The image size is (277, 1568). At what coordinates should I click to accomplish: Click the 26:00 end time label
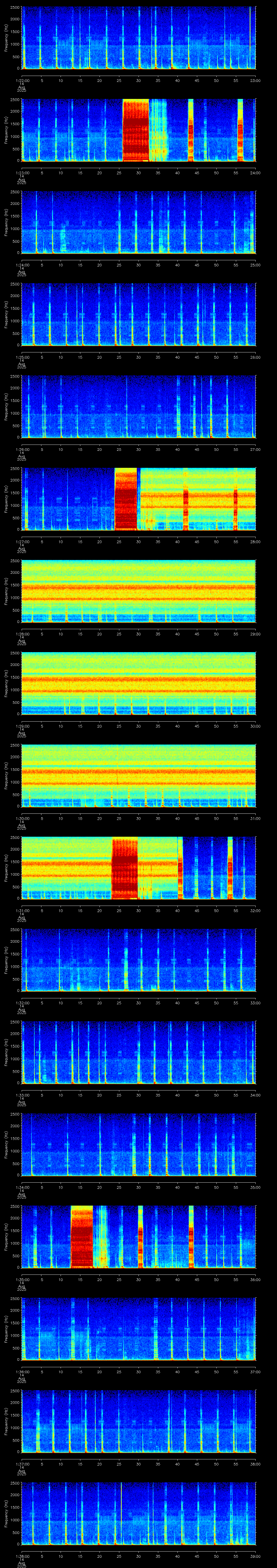[255, 357]
